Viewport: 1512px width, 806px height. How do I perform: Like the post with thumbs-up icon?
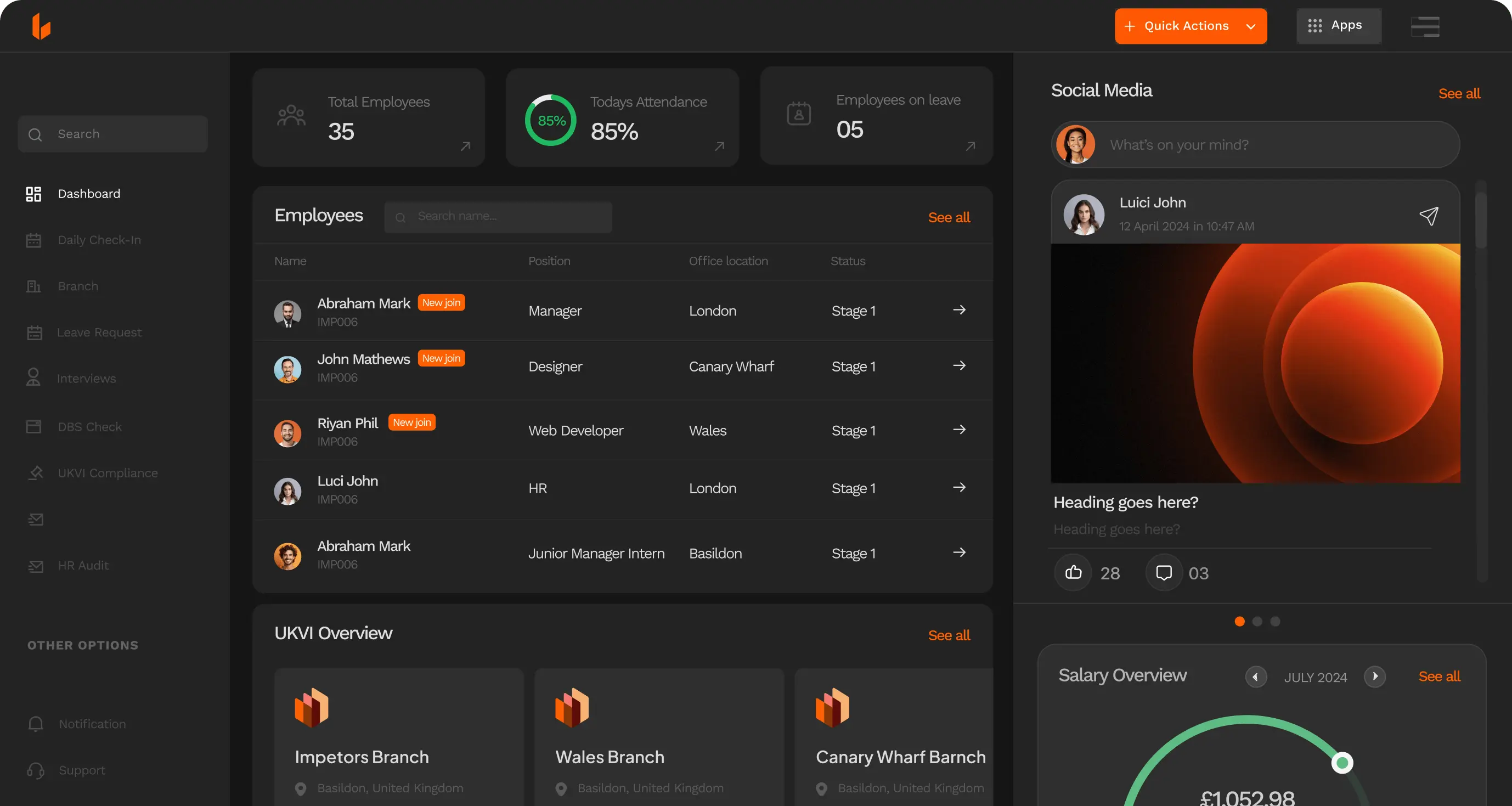[x=1073, y=572]
